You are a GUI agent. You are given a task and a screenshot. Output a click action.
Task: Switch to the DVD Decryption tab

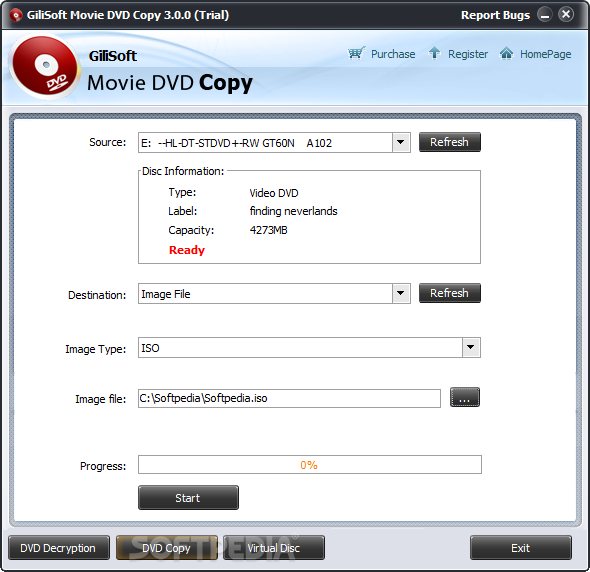pyautogui.click(x=59, y=548)
